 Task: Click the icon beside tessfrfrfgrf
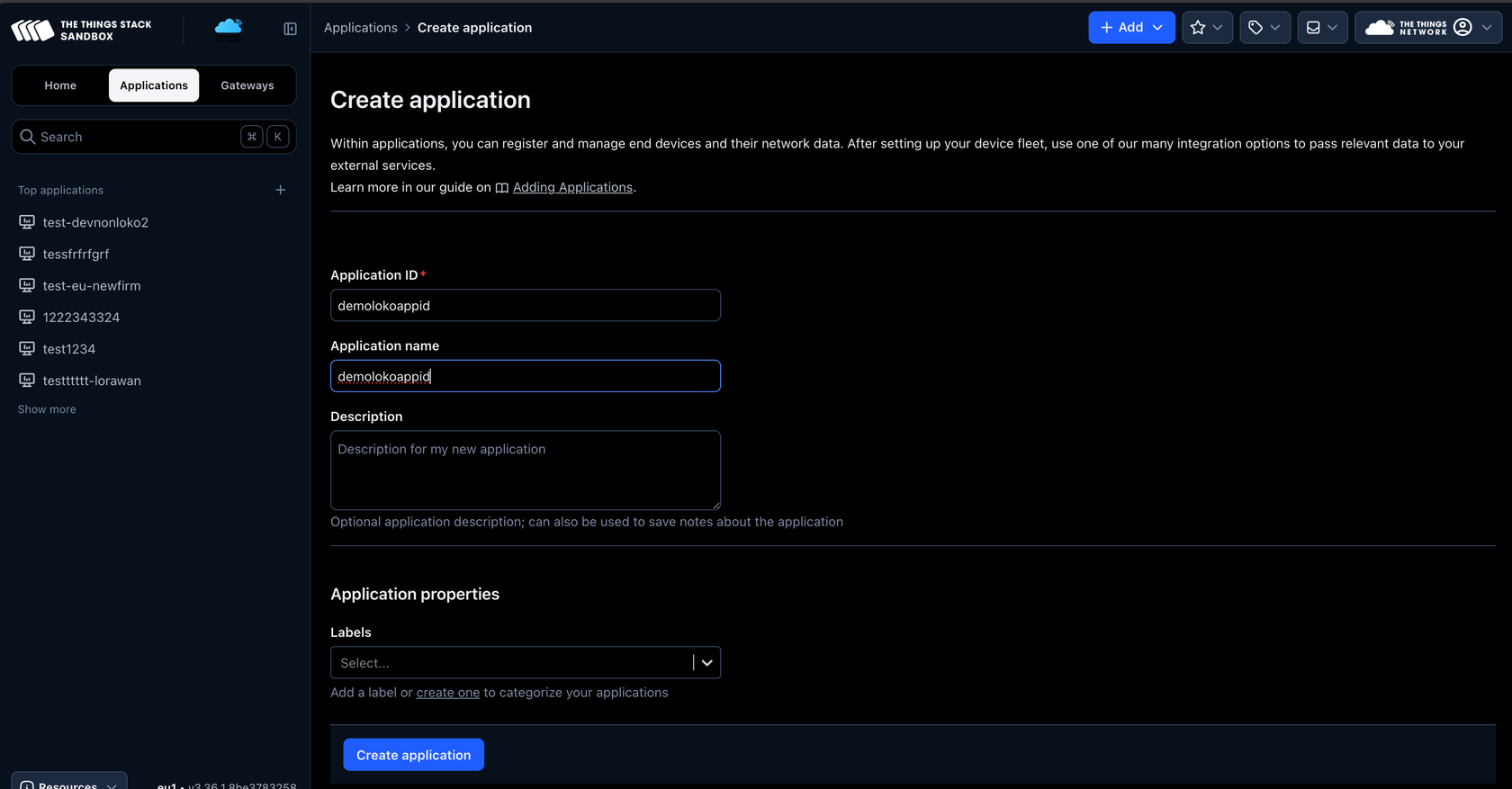pyautogui.click(x=27, y=253)
